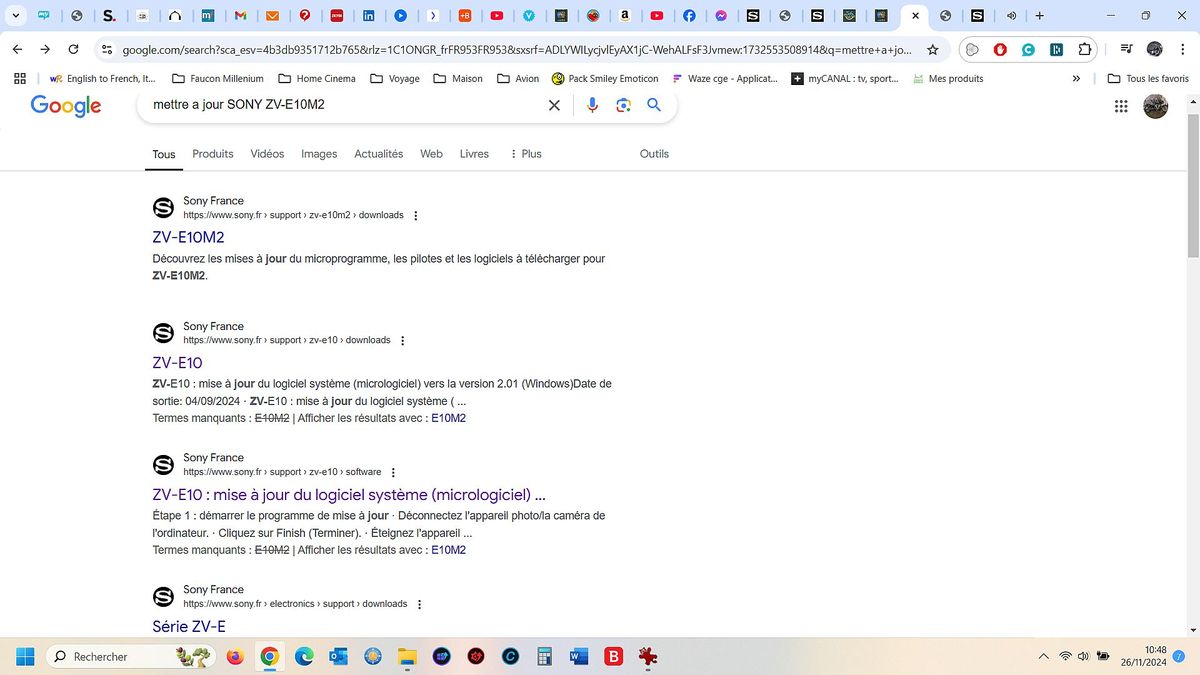Click the E10M2 suggested results link
Screen dimensions: 1200x675
coord(447,417)
